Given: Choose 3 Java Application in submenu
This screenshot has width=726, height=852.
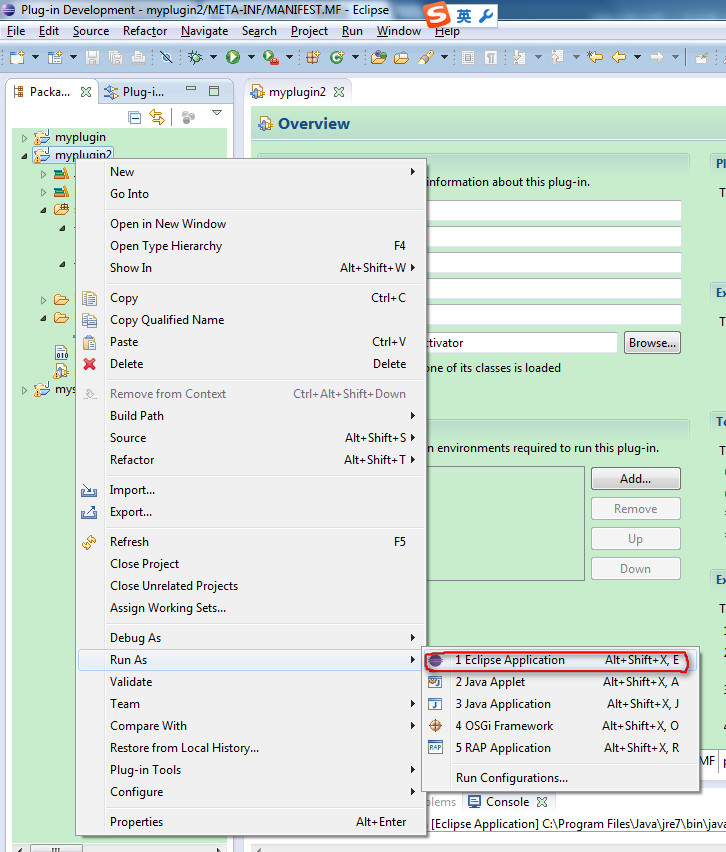Looking at the screenshot, I should (x=560, y=704).
